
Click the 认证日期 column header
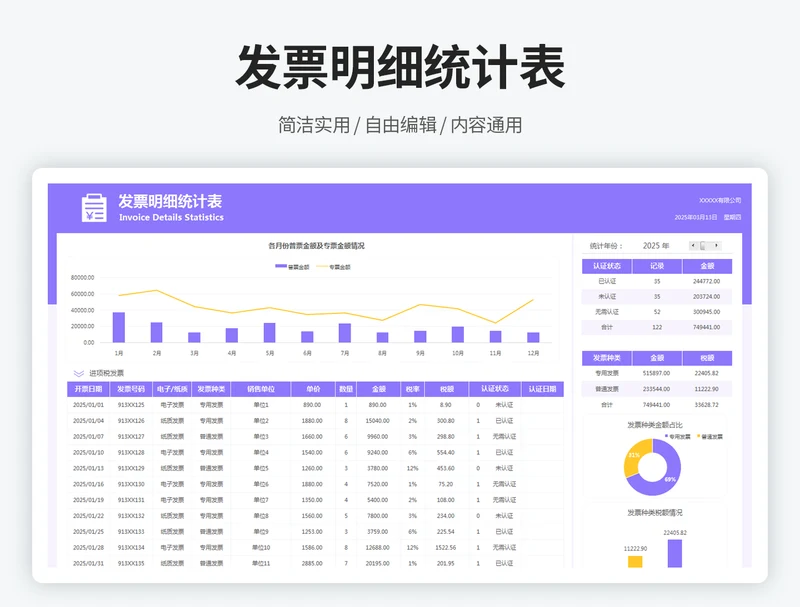tap(542, 389)
